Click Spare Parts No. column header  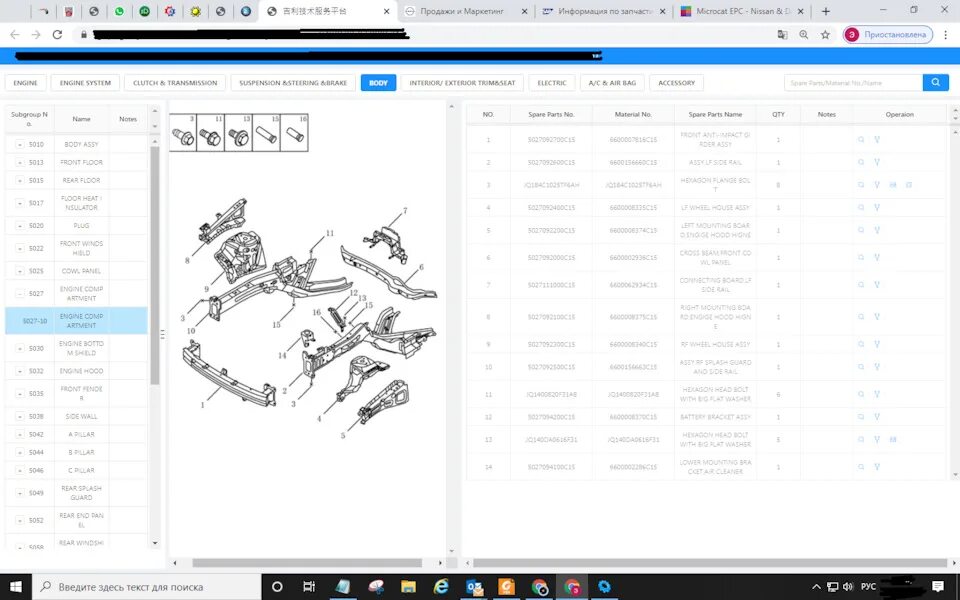pos(551,114)
